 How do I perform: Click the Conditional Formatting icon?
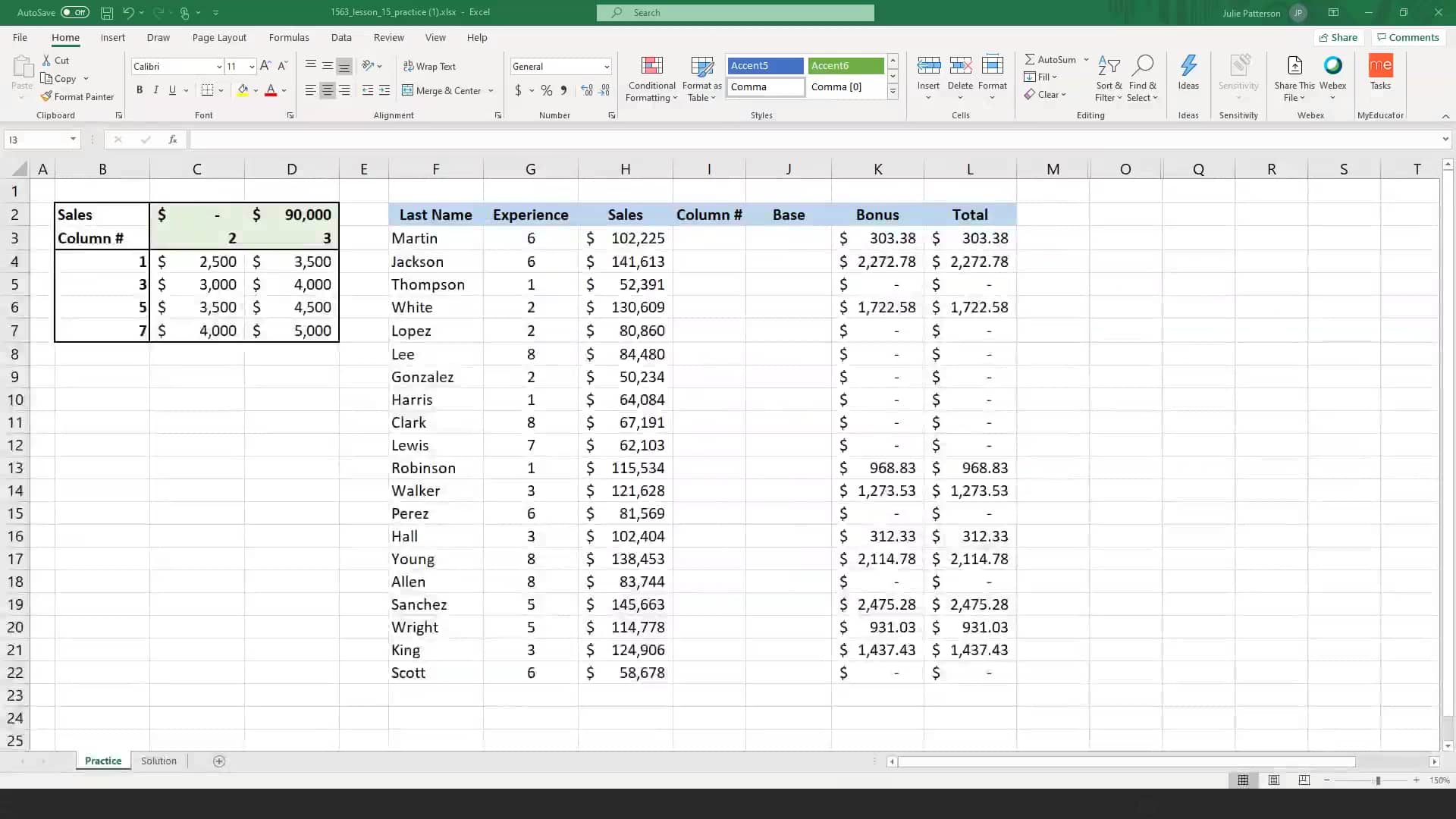pyautogui.click(x=651, y=77)
